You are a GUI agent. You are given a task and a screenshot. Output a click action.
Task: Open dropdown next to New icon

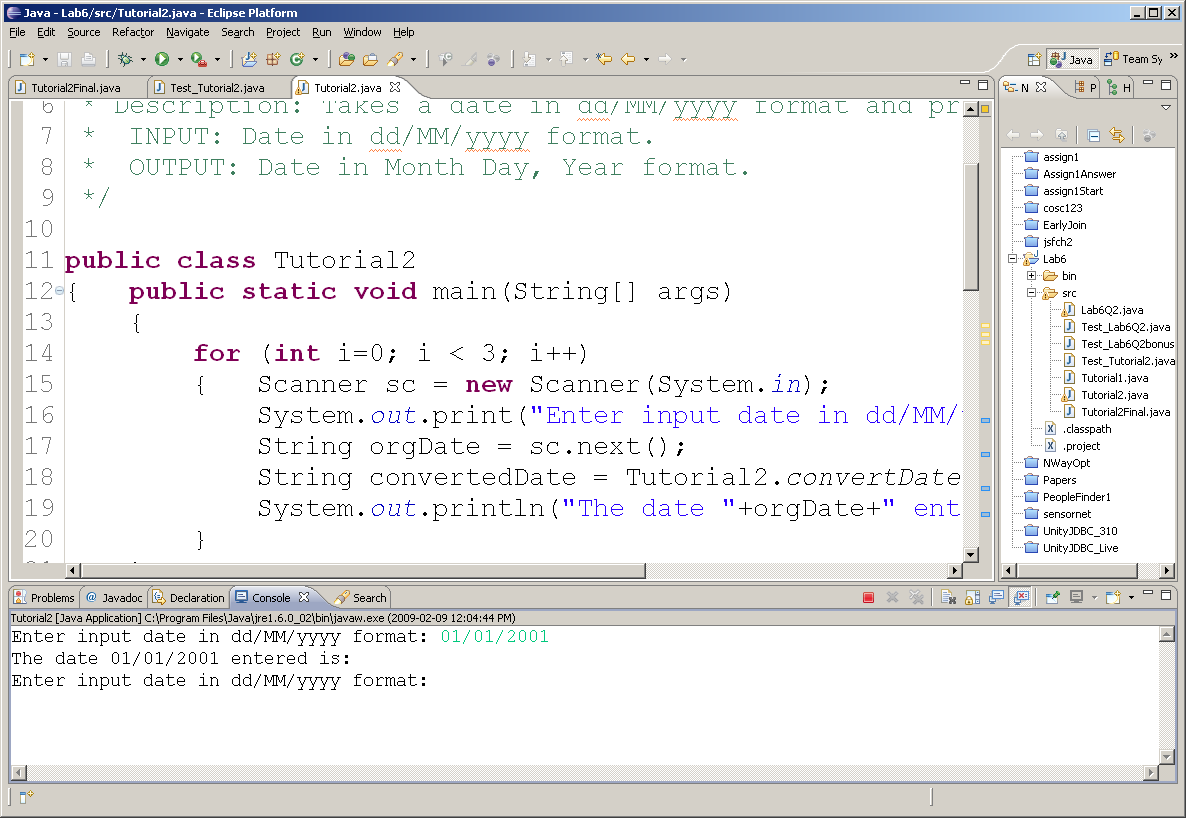45,59
